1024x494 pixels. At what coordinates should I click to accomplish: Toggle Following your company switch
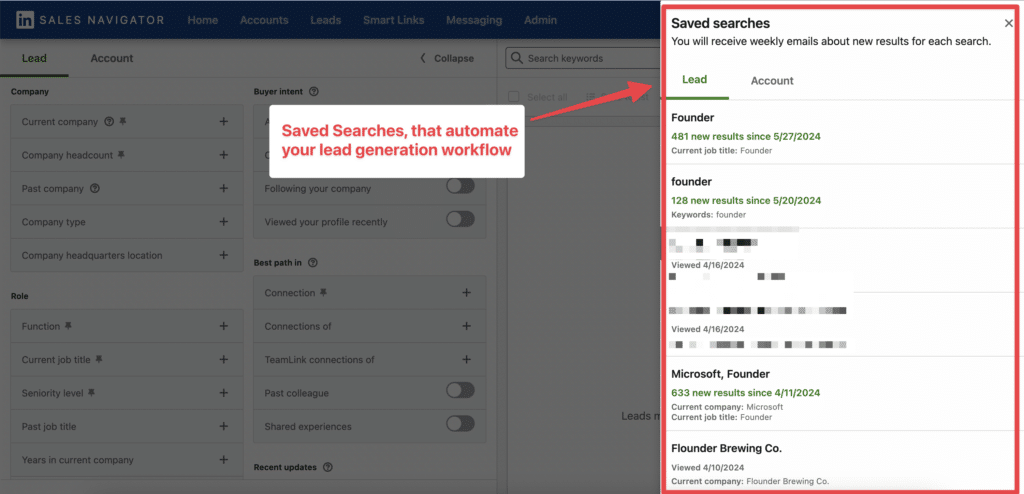pyautogui.click(x=460, y=186)
